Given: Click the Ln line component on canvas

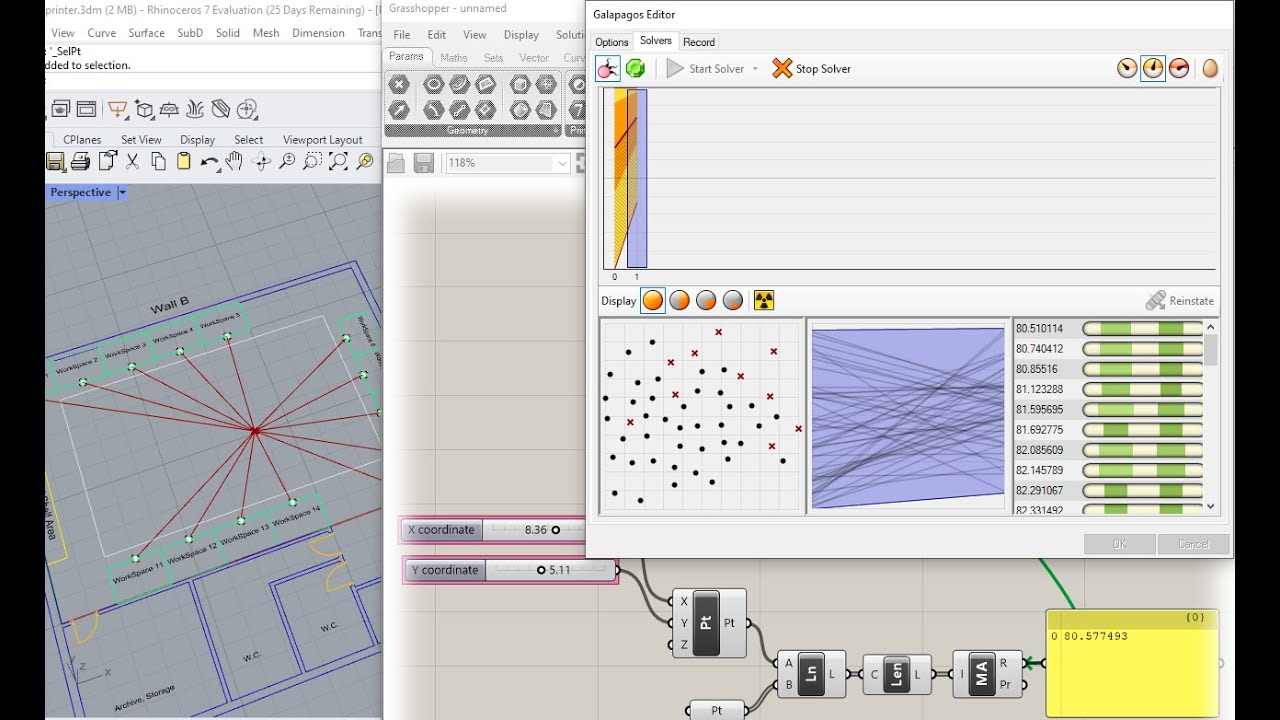Looking at the screenshot, I should click(811, 674).
